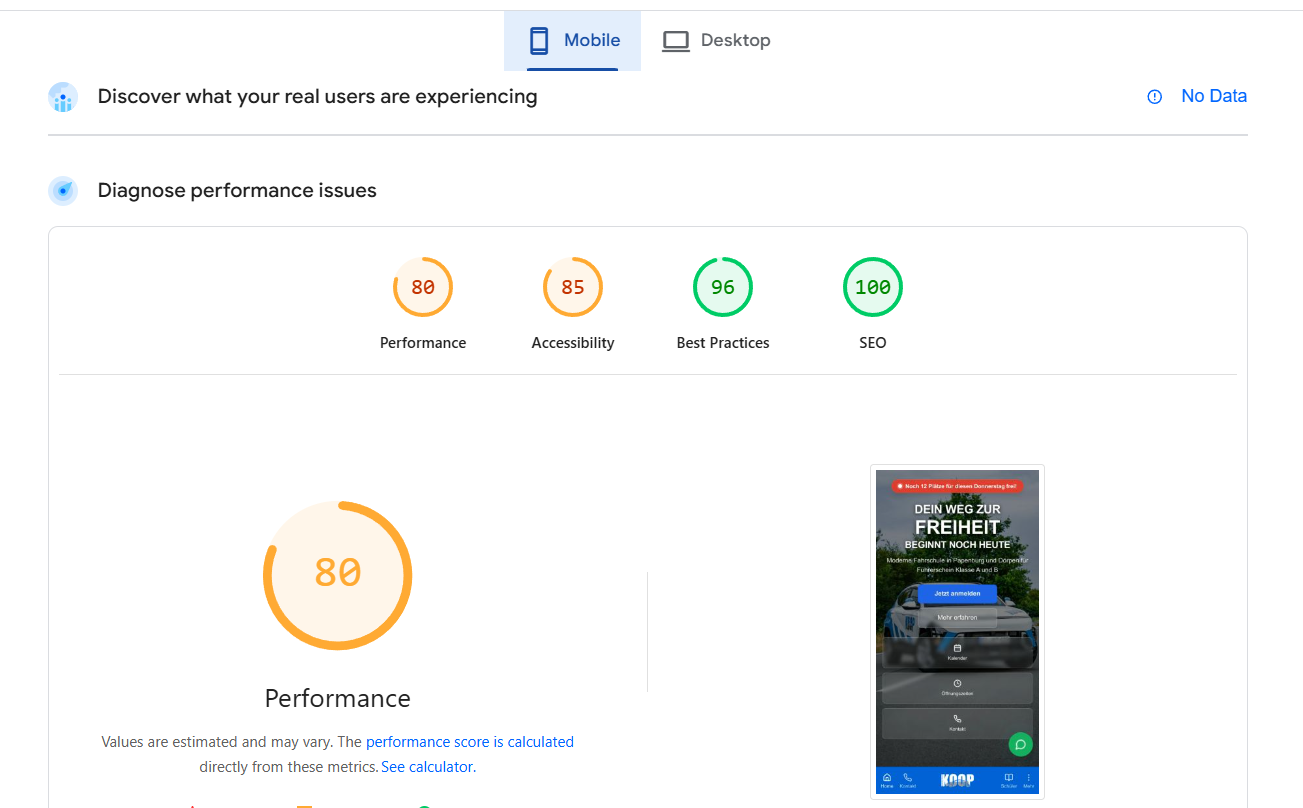Open the 'See calculator' link
Image resolution: width=1303 pixels, height=808 pixels.
coord(427,767)
